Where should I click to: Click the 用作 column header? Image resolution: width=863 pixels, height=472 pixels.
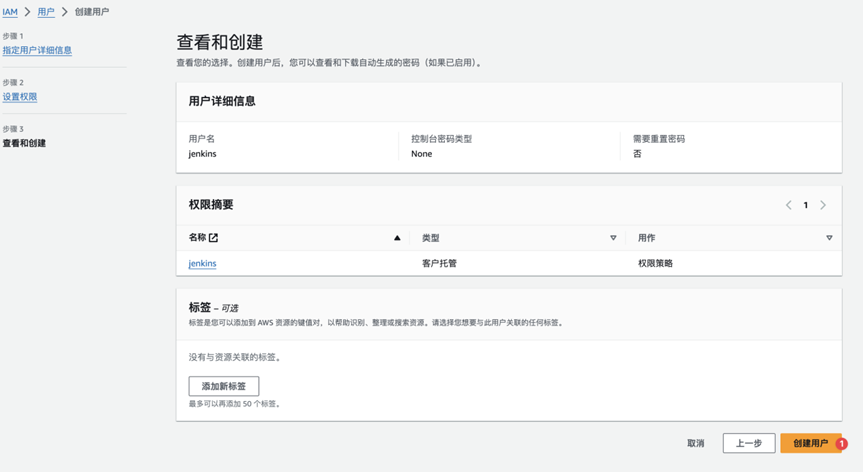point(646,238)
